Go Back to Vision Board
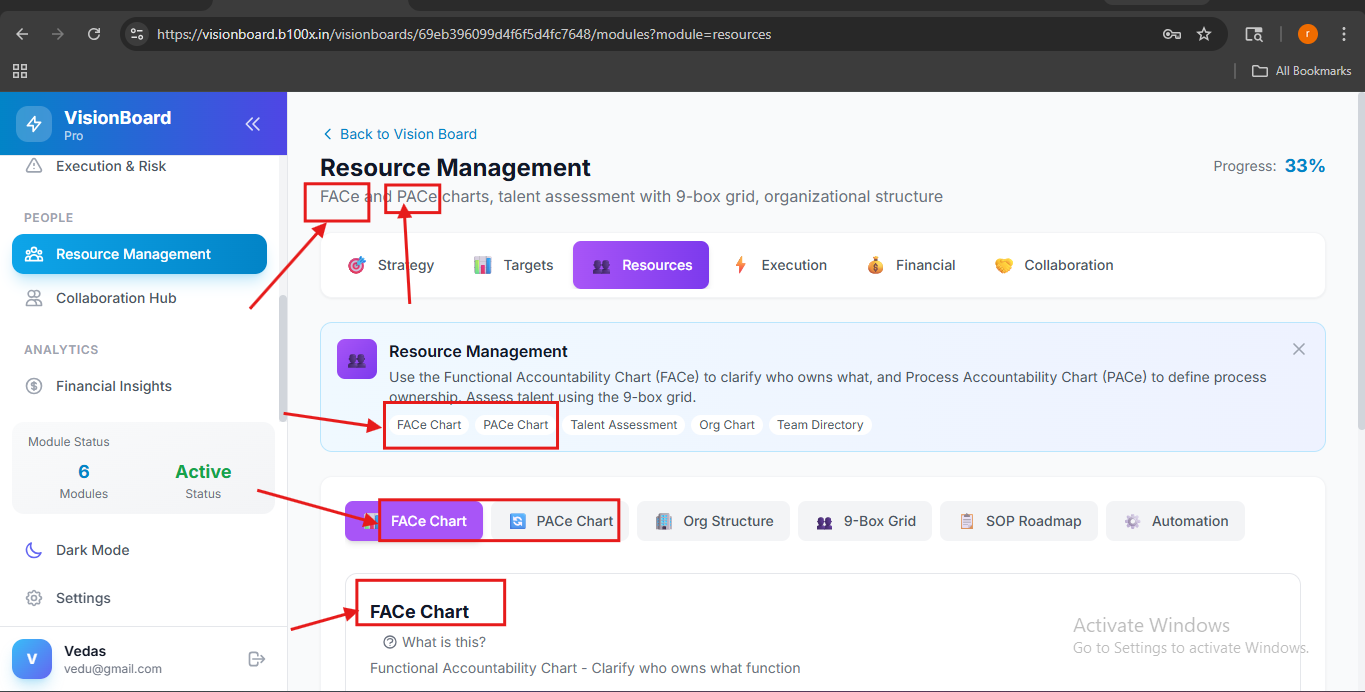The image size is (1365, 692). (399, 134)
